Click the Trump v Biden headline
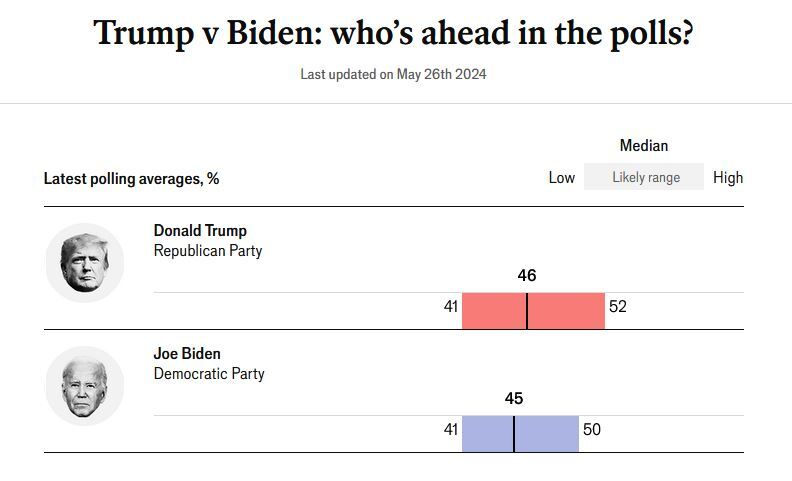The image size is (792, 481). [394, 33]
